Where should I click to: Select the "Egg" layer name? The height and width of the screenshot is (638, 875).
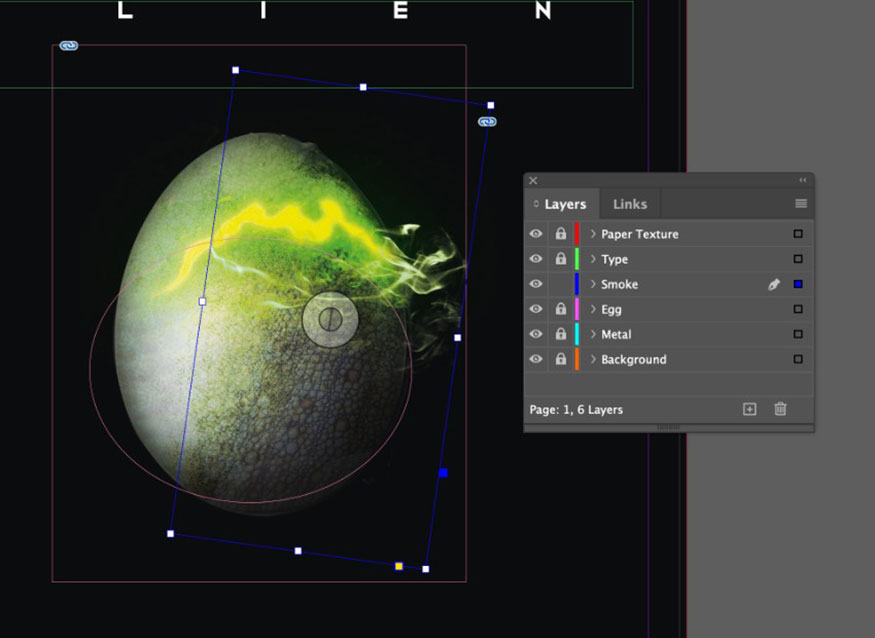point(611,310)
